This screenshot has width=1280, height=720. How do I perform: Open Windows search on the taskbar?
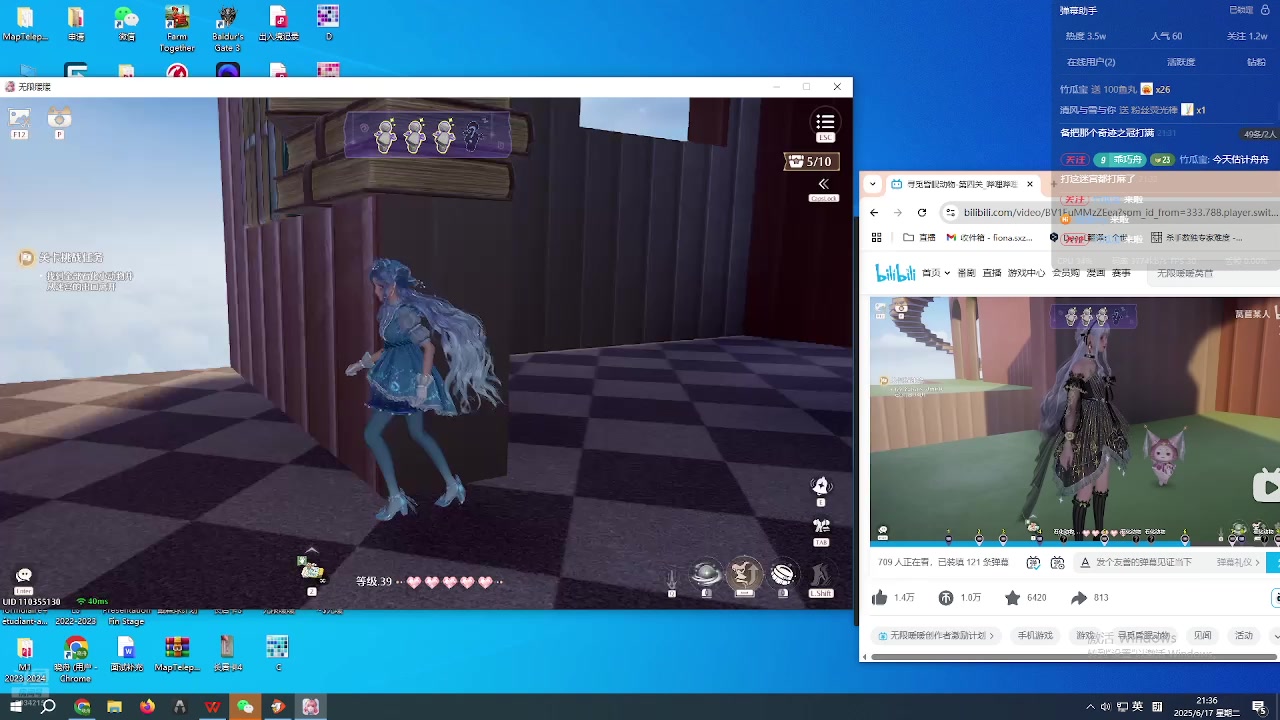tap(48, 707)
